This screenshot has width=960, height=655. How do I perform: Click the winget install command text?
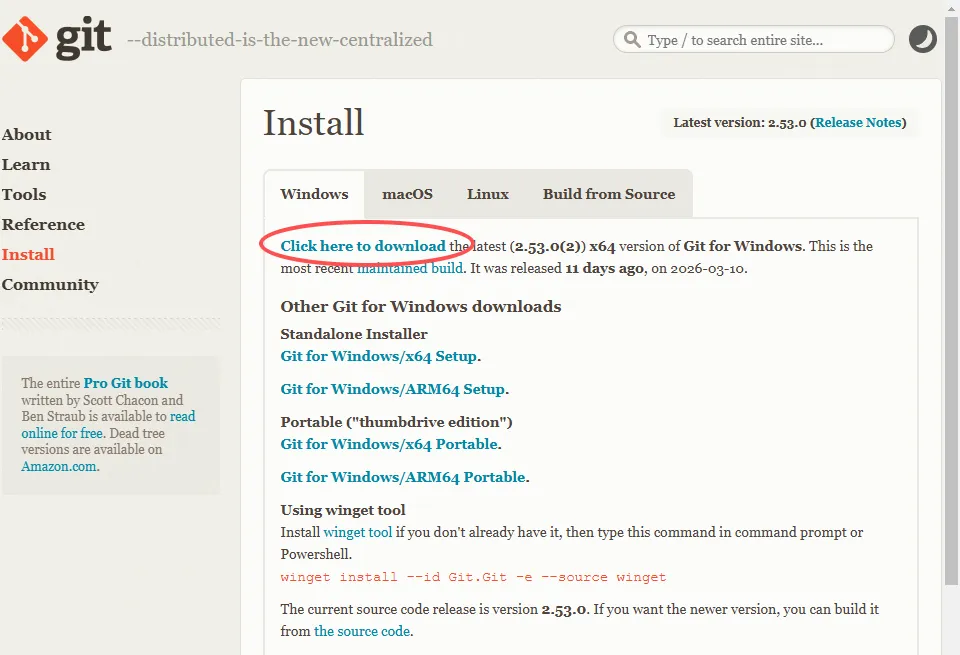473,577
